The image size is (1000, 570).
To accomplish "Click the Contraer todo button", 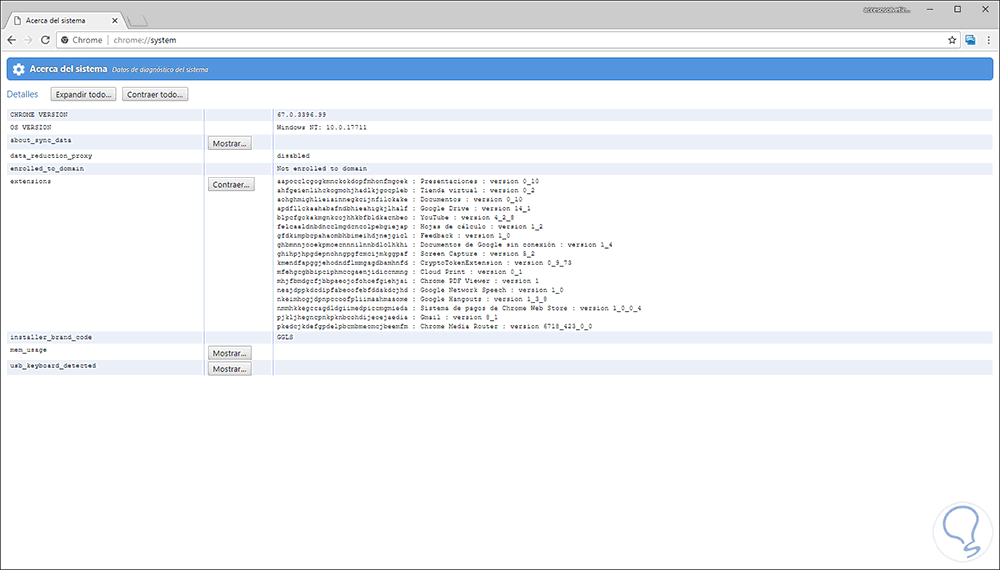I will tap(155, 94).
